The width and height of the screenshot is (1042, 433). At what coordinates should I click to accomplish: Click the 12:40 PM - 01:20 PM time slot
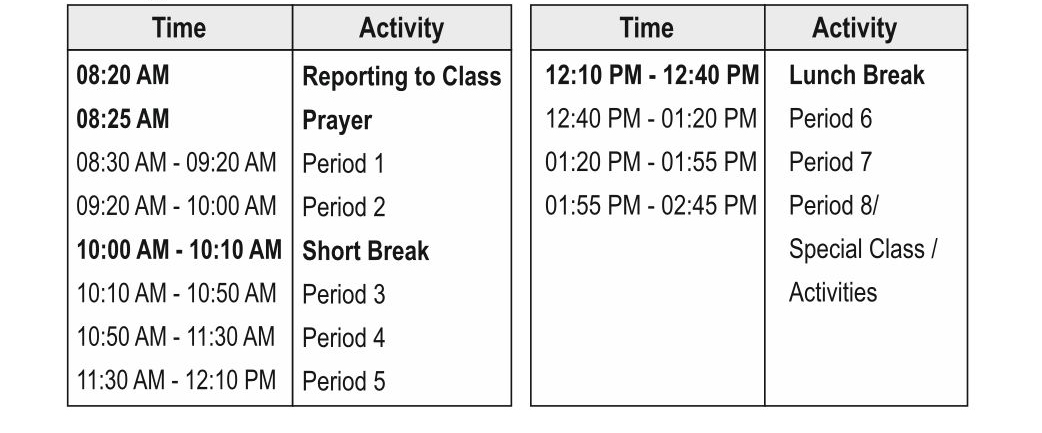click(651, 119)
